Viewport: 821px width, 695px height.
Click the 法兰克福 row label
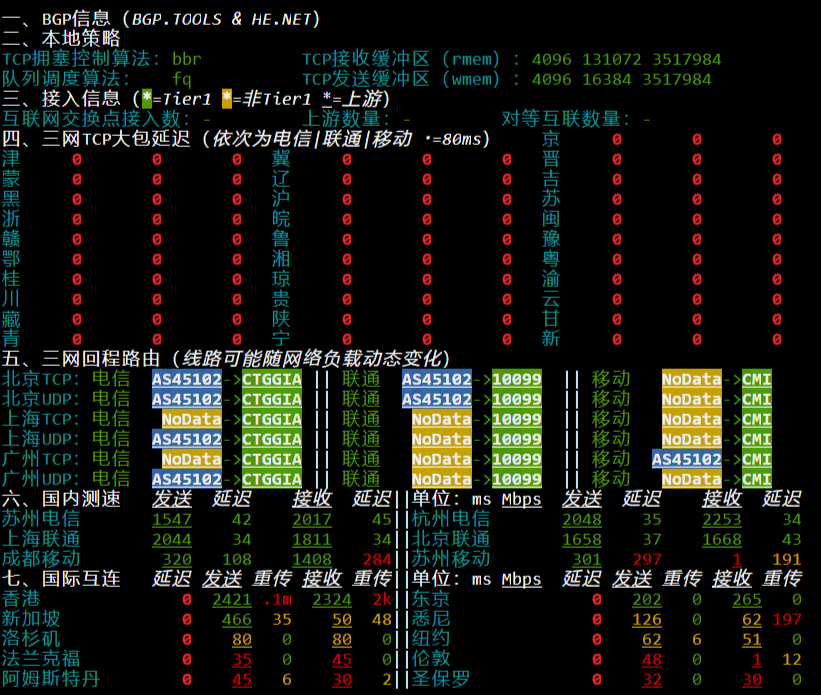41,659
